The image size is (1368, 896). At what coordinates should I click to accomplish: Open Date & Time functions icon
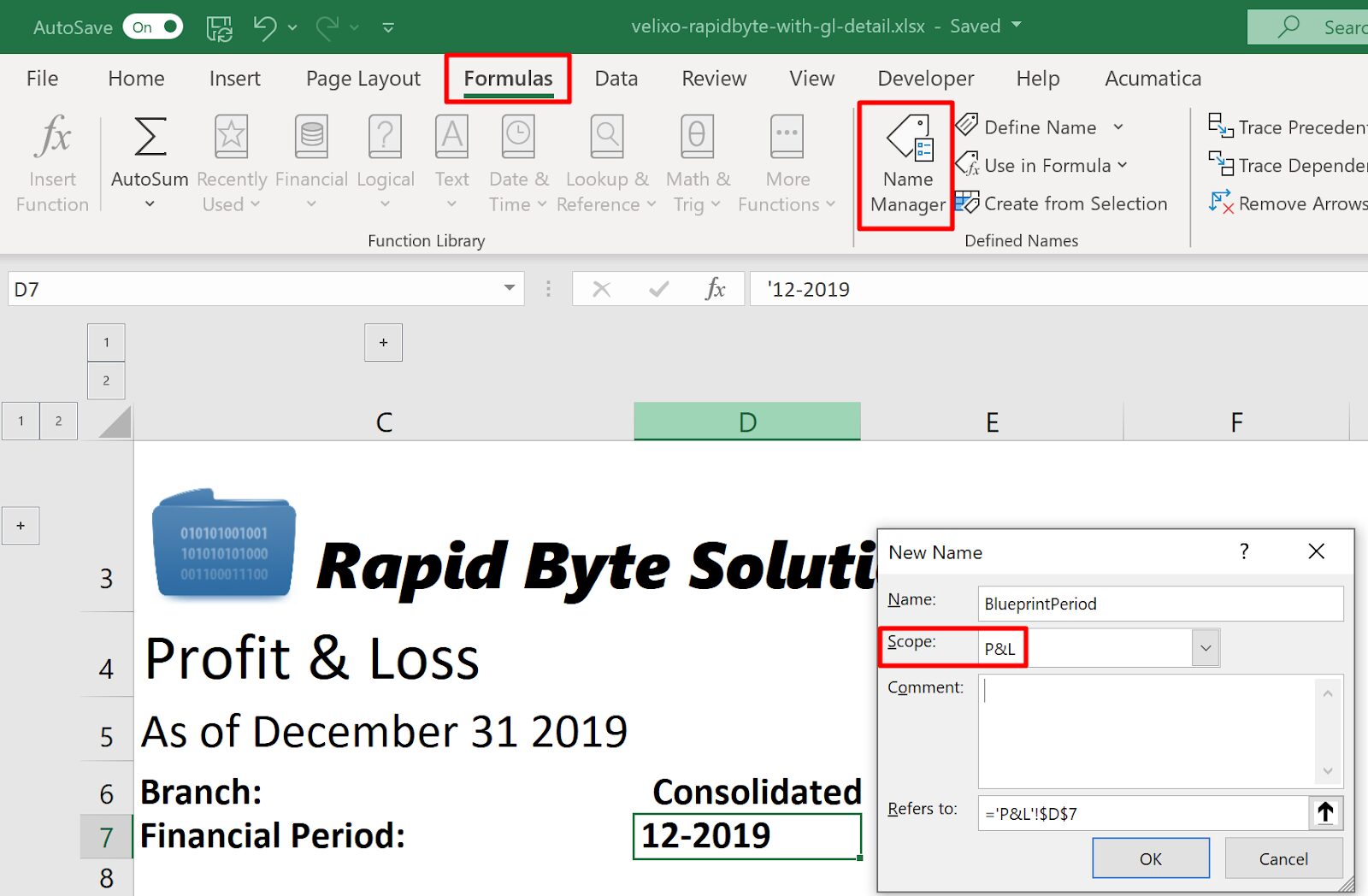518,136
